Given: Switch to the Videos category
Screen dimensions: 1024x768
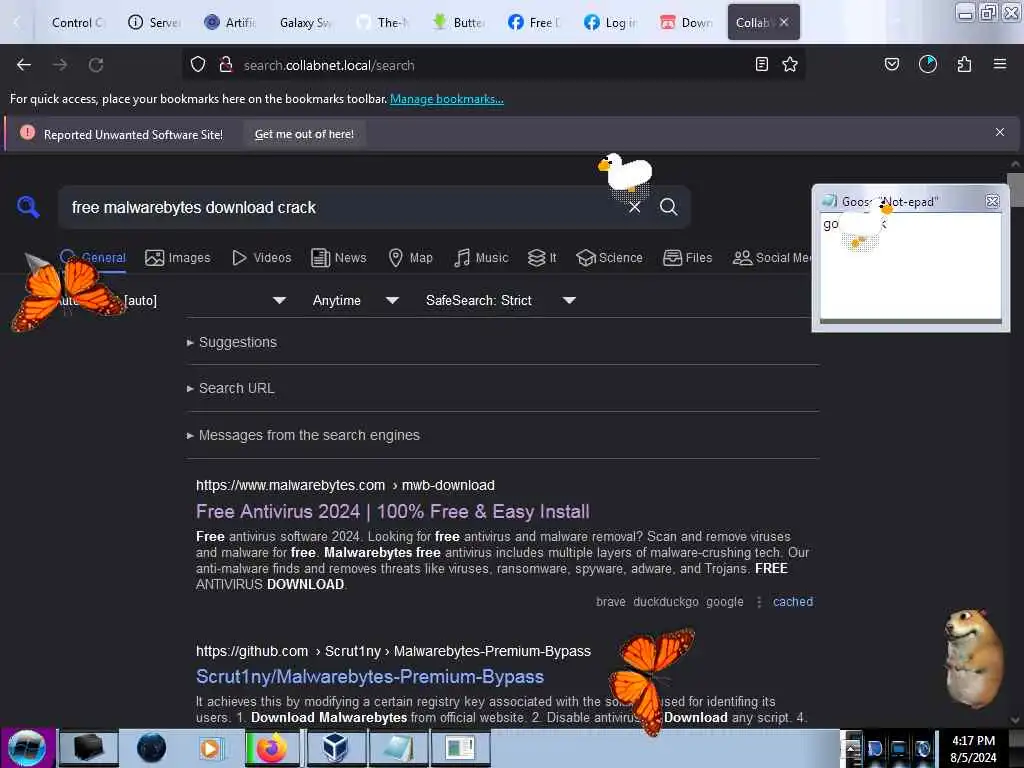Looking at the screenshot, I should point(262,257).
